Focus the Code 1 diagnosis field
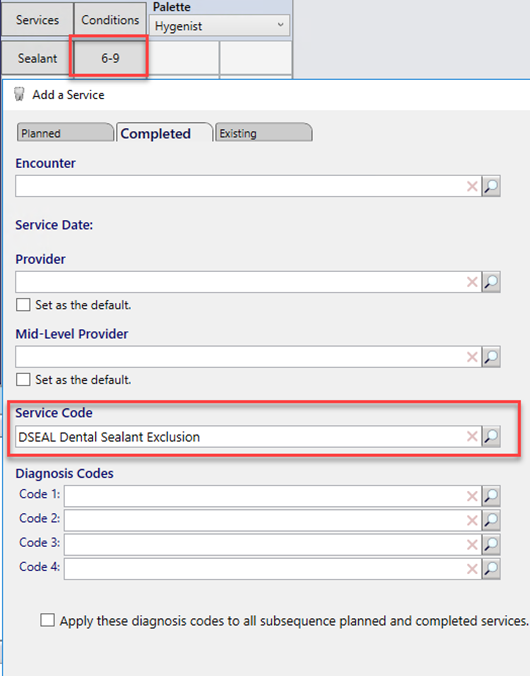Screen dimensions: 530x676 273,496
